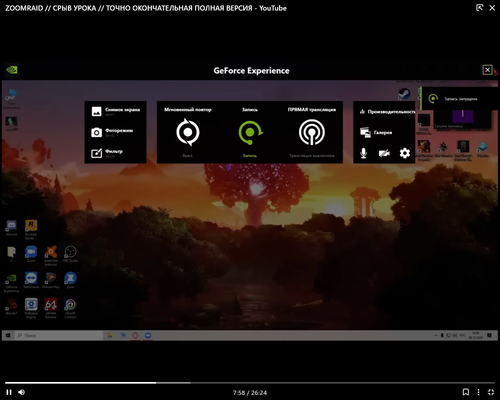The height and width of the screenshot is (400, 500).
Task: Toggle fullscreen on the player
Action: 491,392
